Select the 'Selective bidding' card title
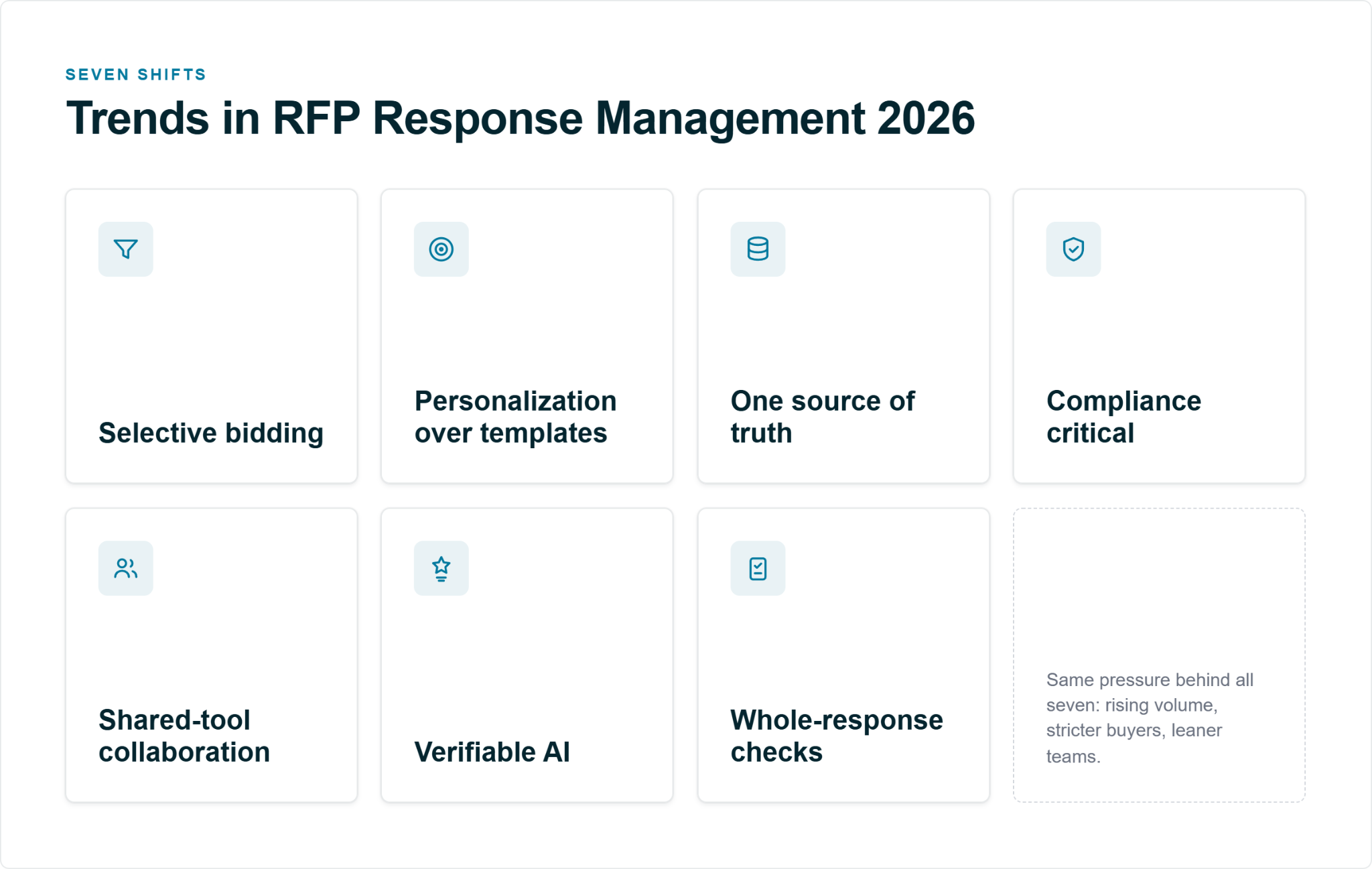Screen dimensions: 1372x869 [x=211, y=433]
